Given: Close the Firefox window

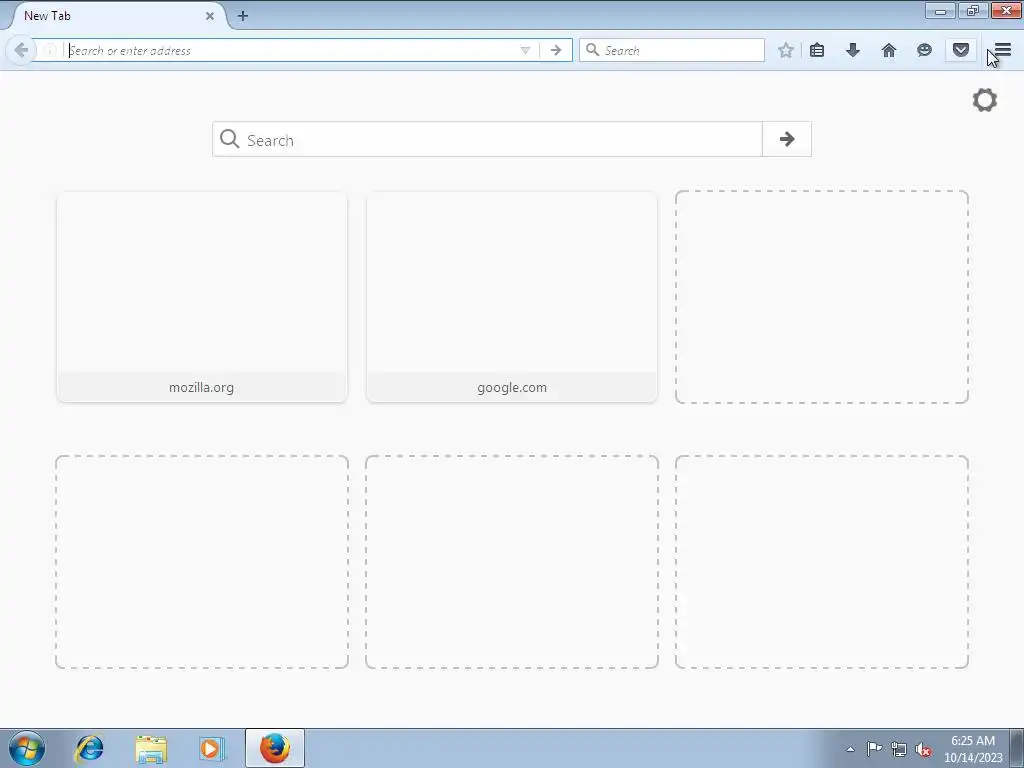Looking at the screenshot, I should 1006,10.
